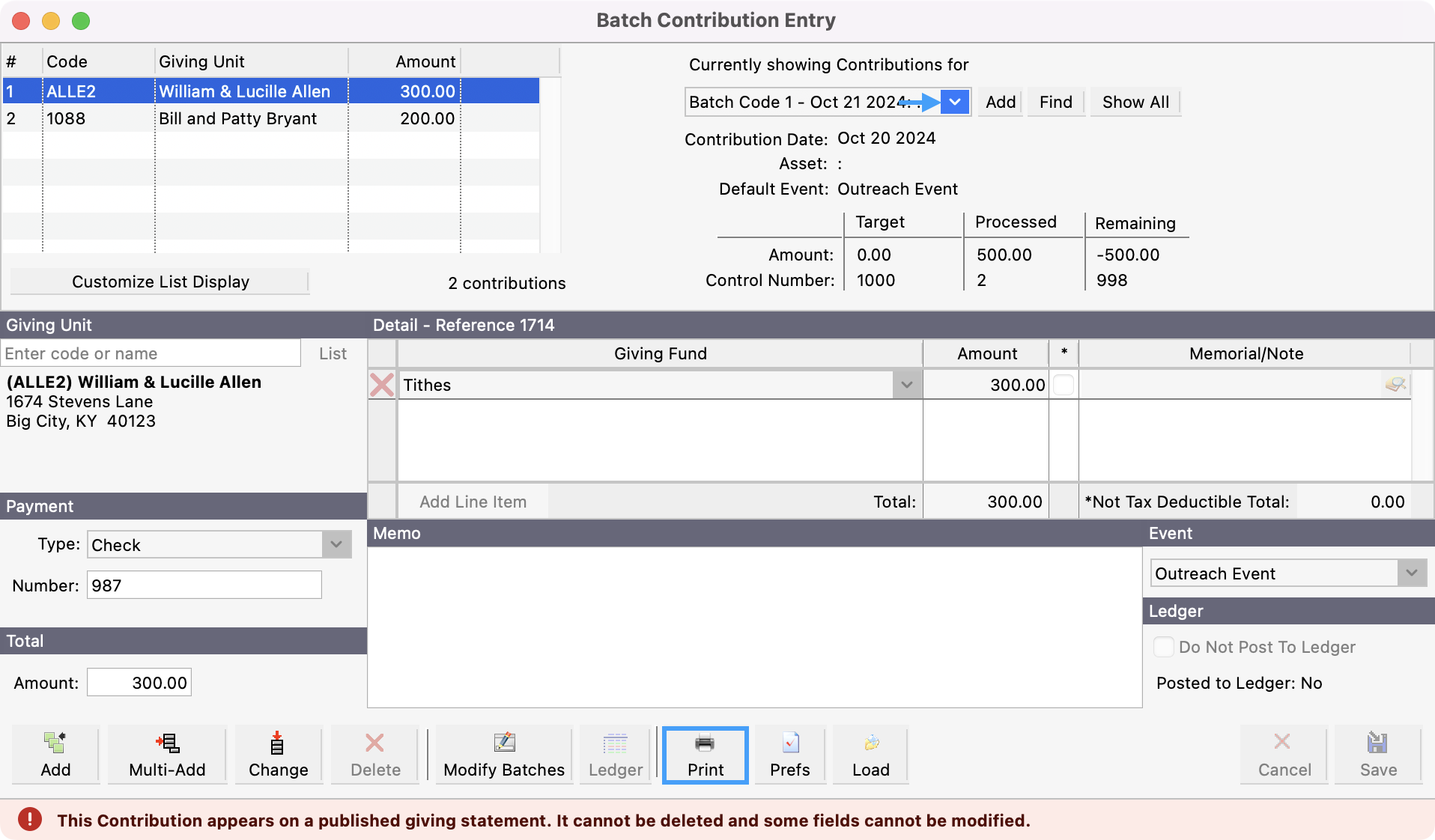Viewport: 1435px width, 840px height.
Task: Open the Modify Batches tool
Action: [503, 754]
